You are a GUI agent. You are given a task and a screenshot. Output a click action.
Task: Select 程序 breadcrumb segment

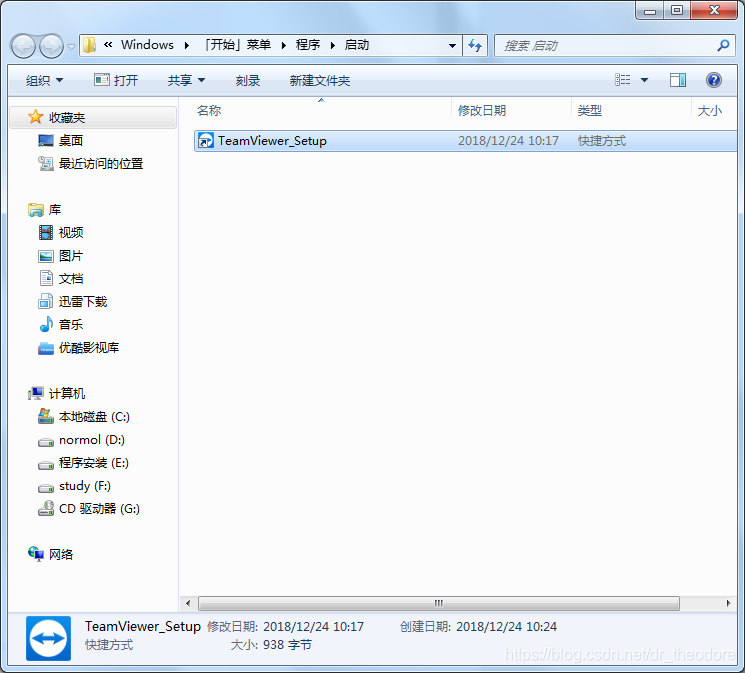tap(307, 45)
